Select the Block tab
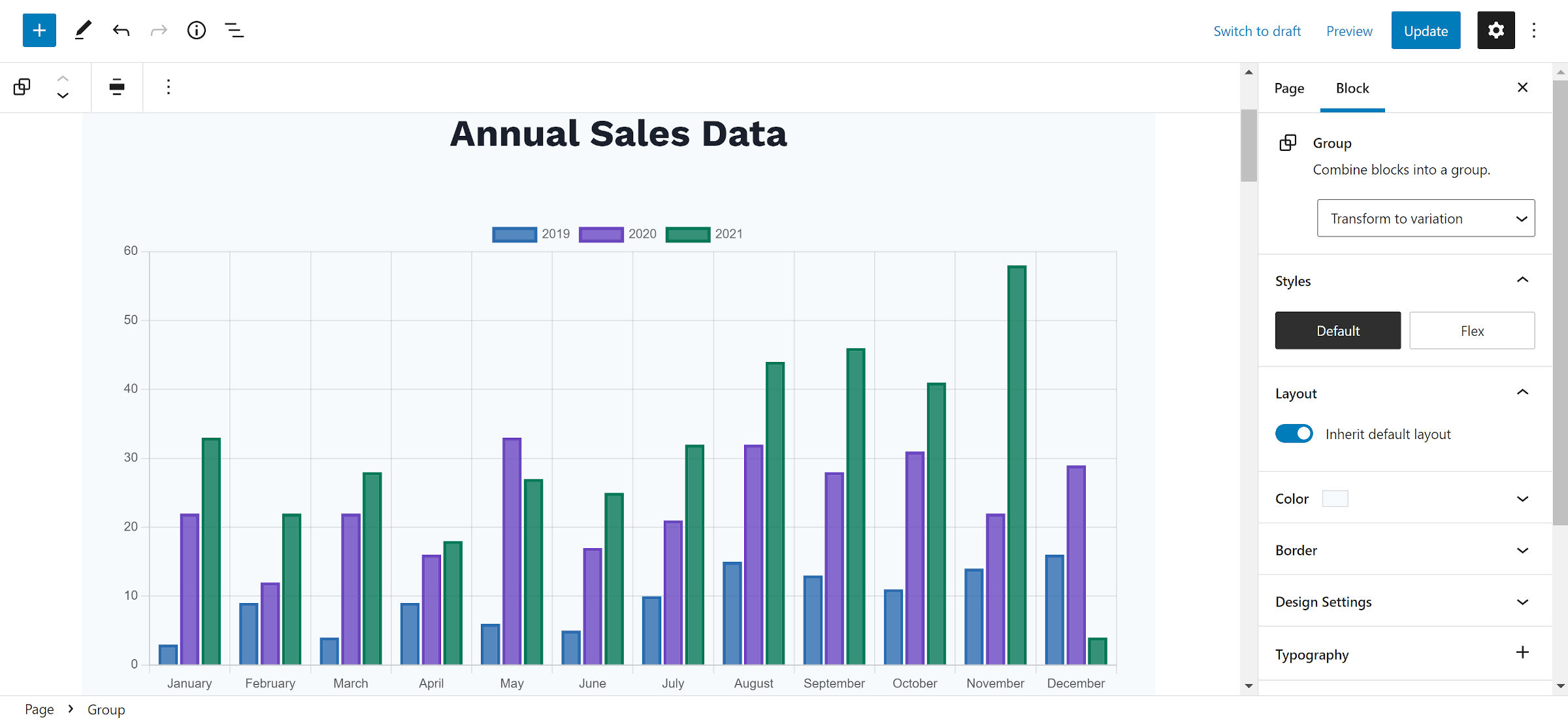 (x=1352, y=88)
